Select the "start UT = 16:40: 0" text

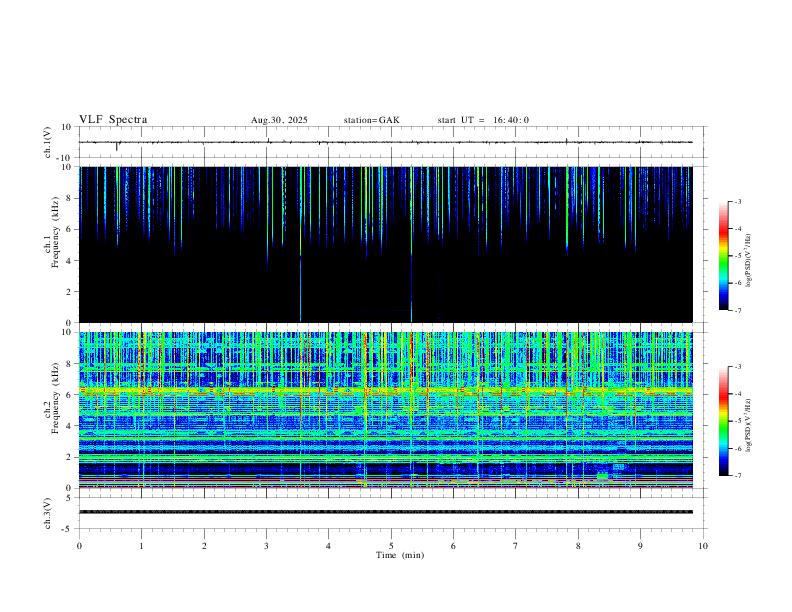tap(483, 120)
